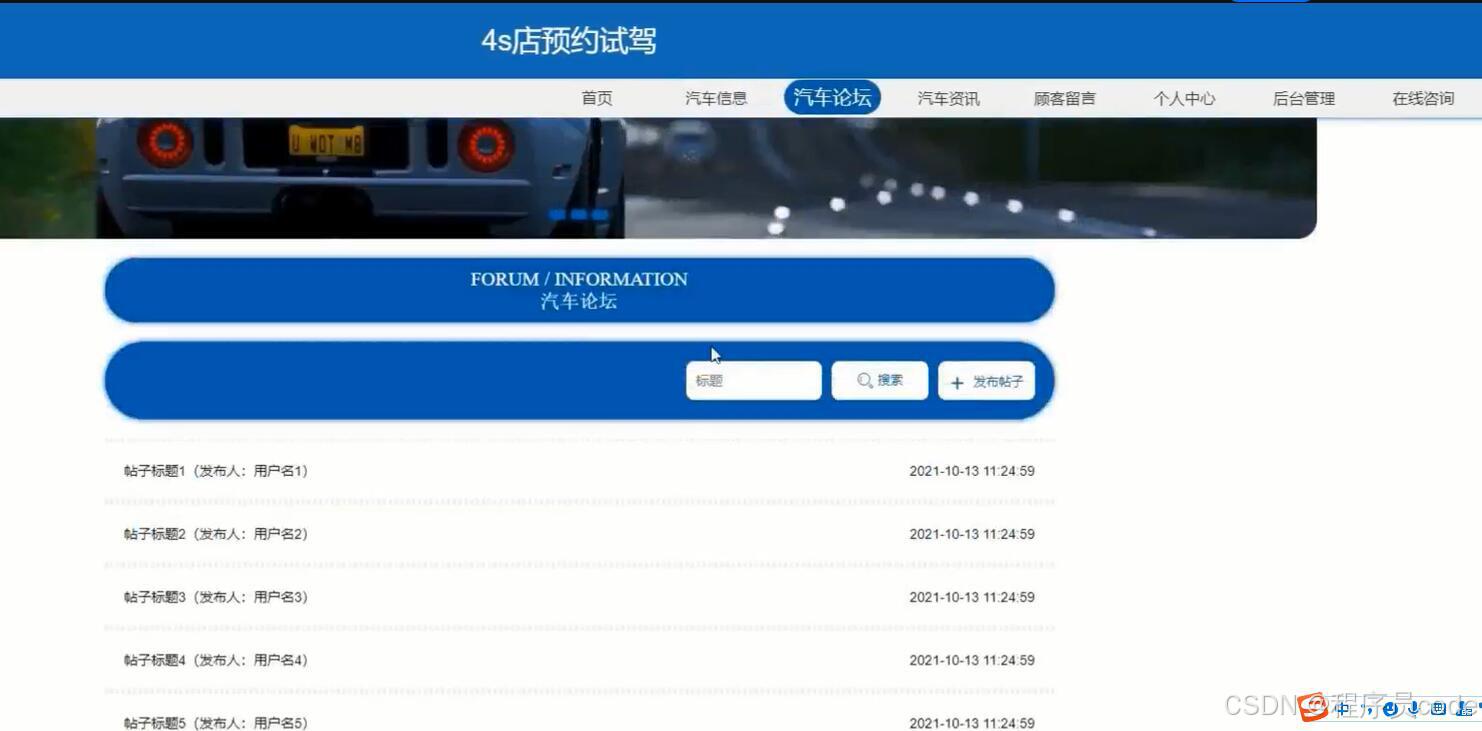
Task: Open the emoji panel icon in input method bar
Action: (x=1390, y=708)
